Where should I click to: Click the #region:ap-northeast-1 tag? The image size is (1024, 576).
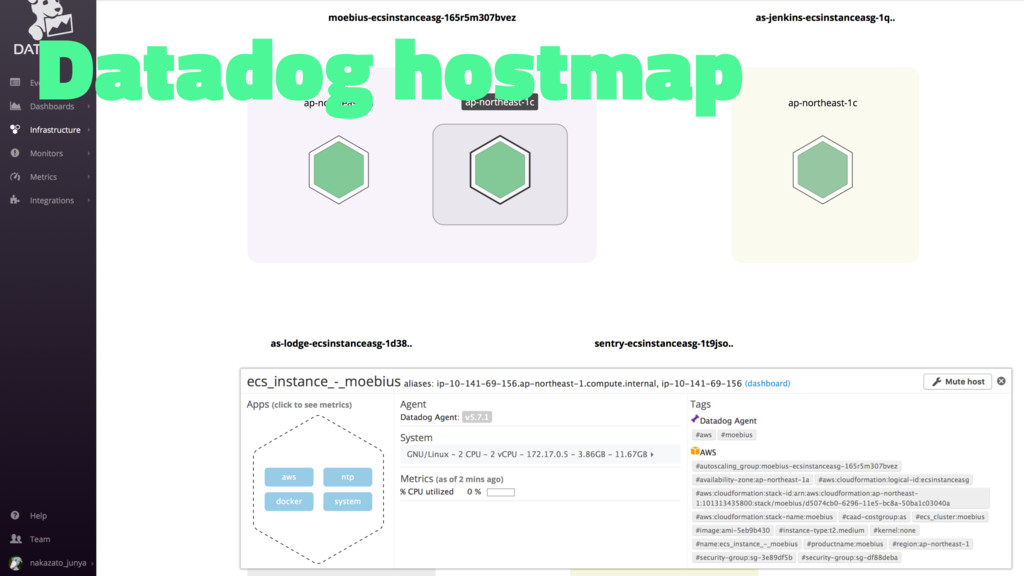(x=931, y=544)
